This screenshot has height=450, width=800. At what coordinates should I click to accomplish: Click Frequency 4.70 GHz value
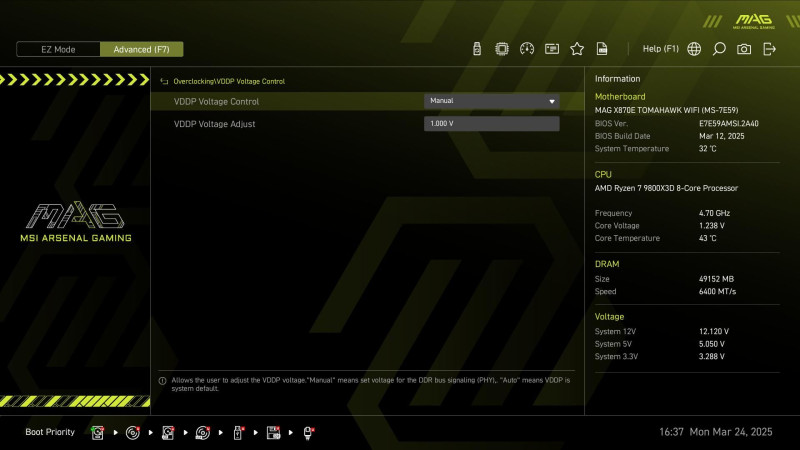tap(714, 213)
